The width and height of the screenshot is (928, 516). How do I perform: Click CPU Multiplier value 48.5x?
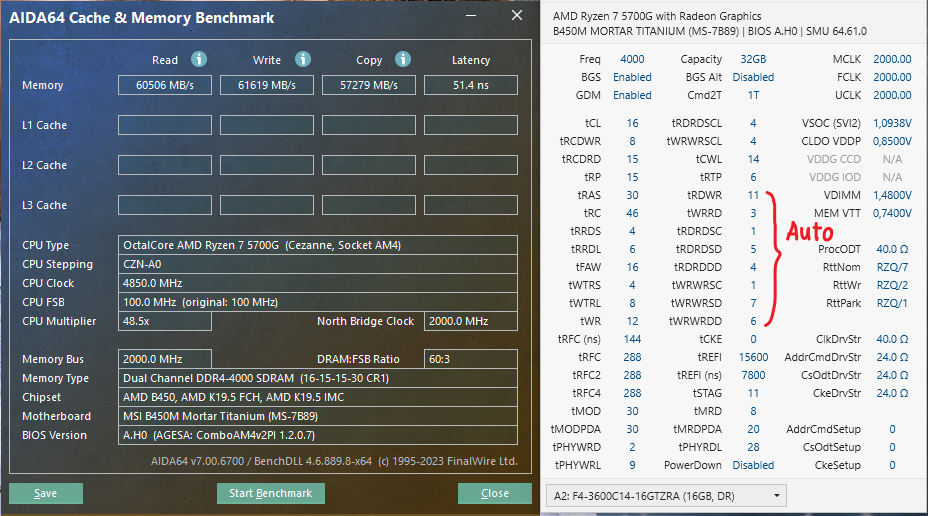pos(165,321)
